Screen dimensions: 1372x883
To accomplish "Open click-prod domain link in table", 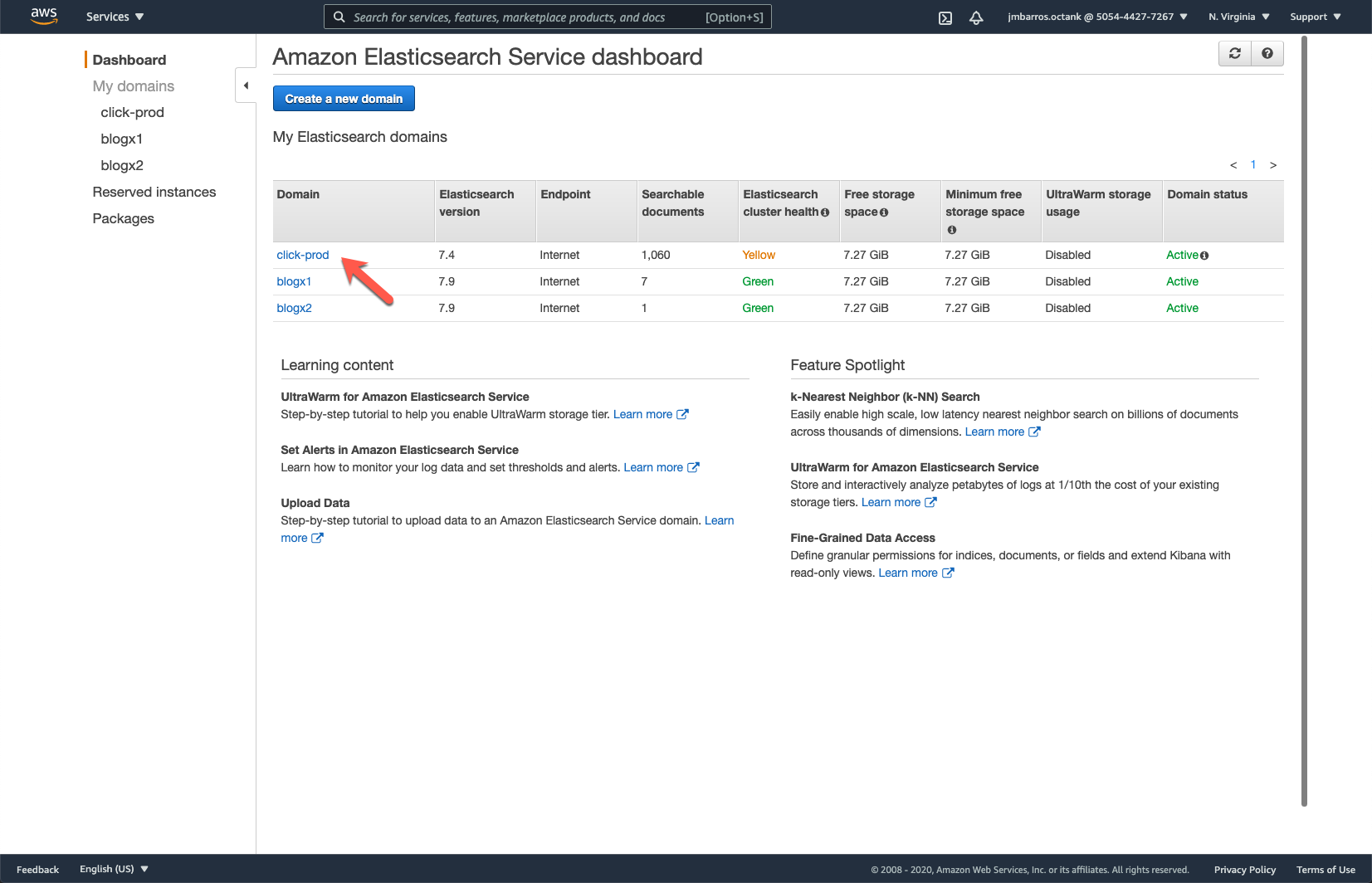I will (303, 255).
